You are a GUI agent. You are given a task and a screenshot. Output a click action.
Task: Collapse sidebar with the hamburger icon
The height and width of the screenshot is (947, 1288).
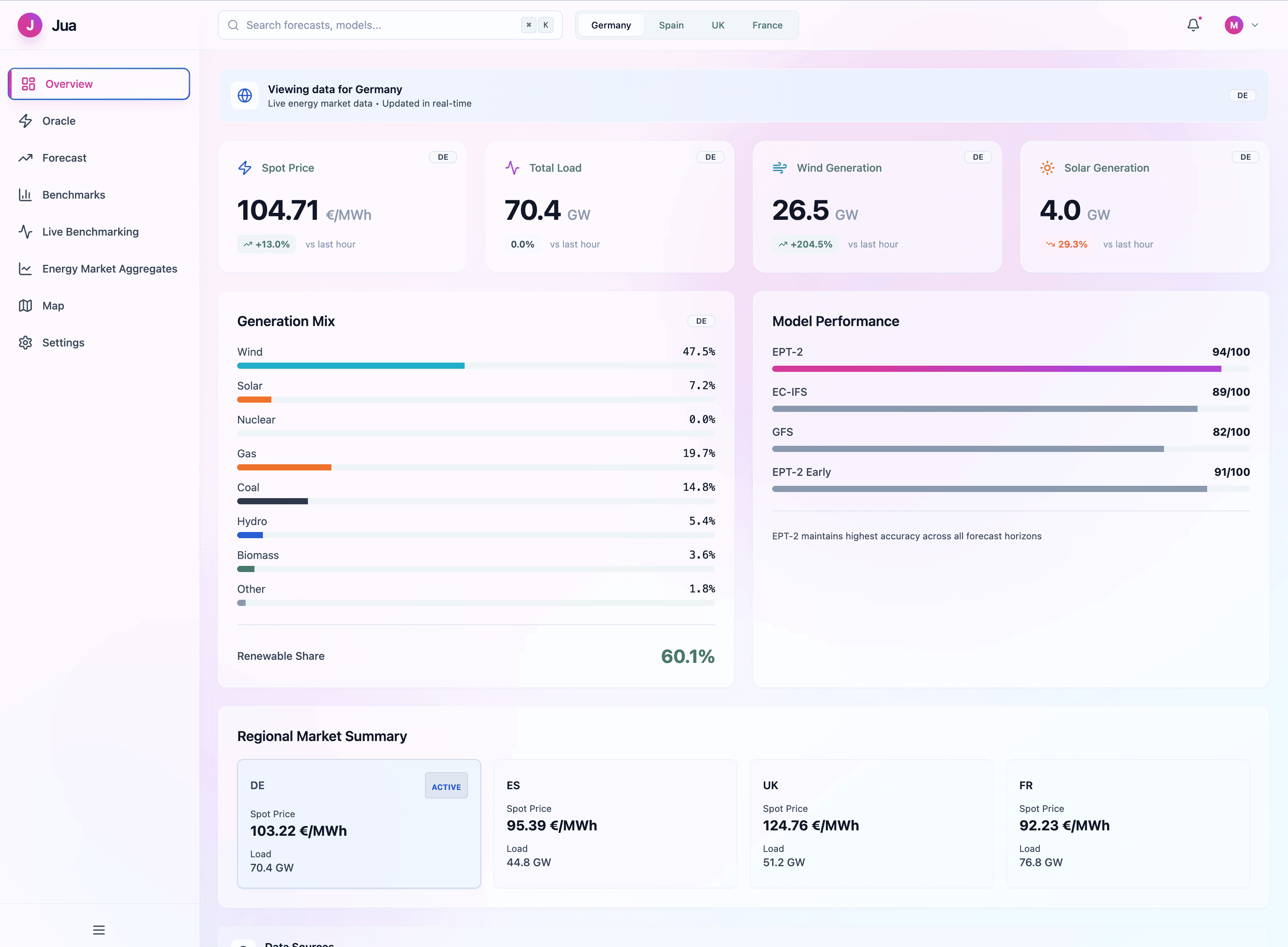pyautogui.click(x=99, y=930)
